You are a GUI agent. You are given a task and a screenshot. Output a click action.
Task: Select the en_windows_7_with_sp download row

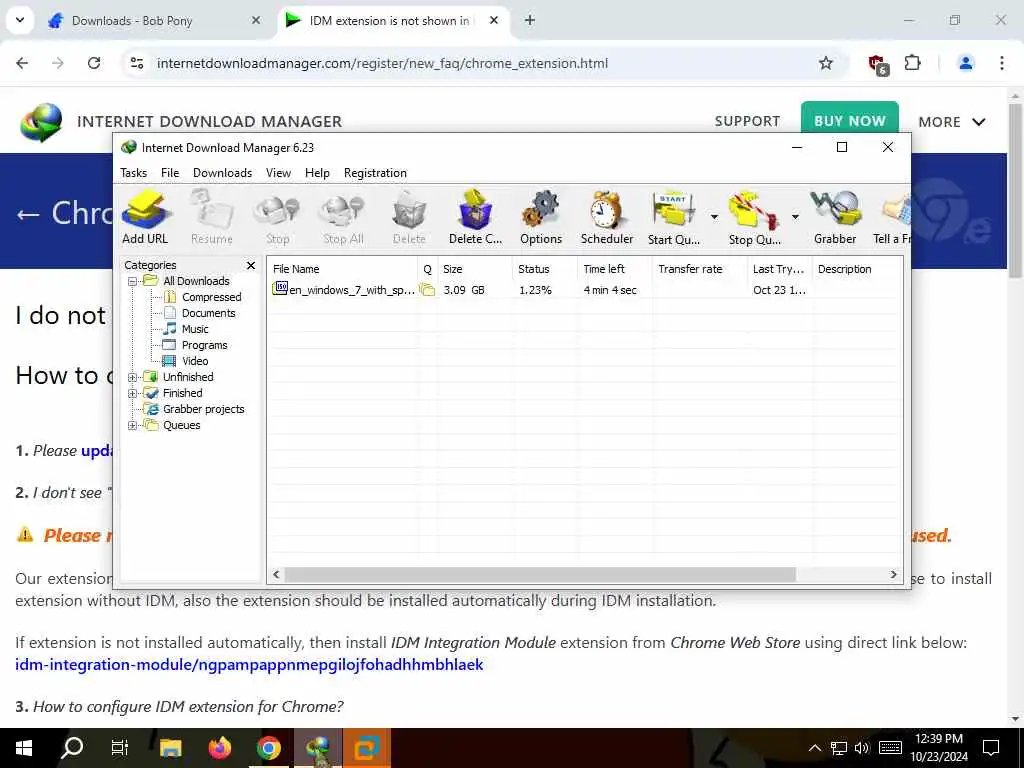[x=584, y=290]
